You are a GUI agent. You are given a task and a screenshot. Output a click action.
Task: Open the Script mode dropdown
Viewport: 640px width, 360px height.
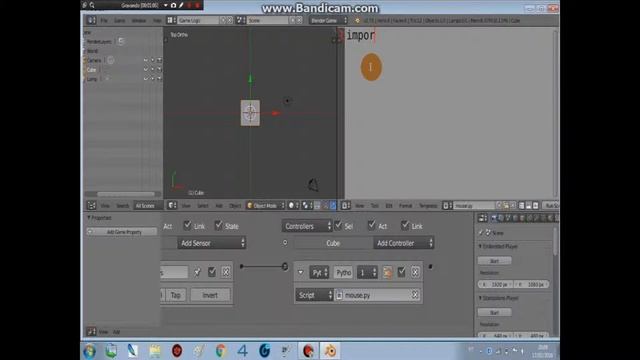coord(314,295)
